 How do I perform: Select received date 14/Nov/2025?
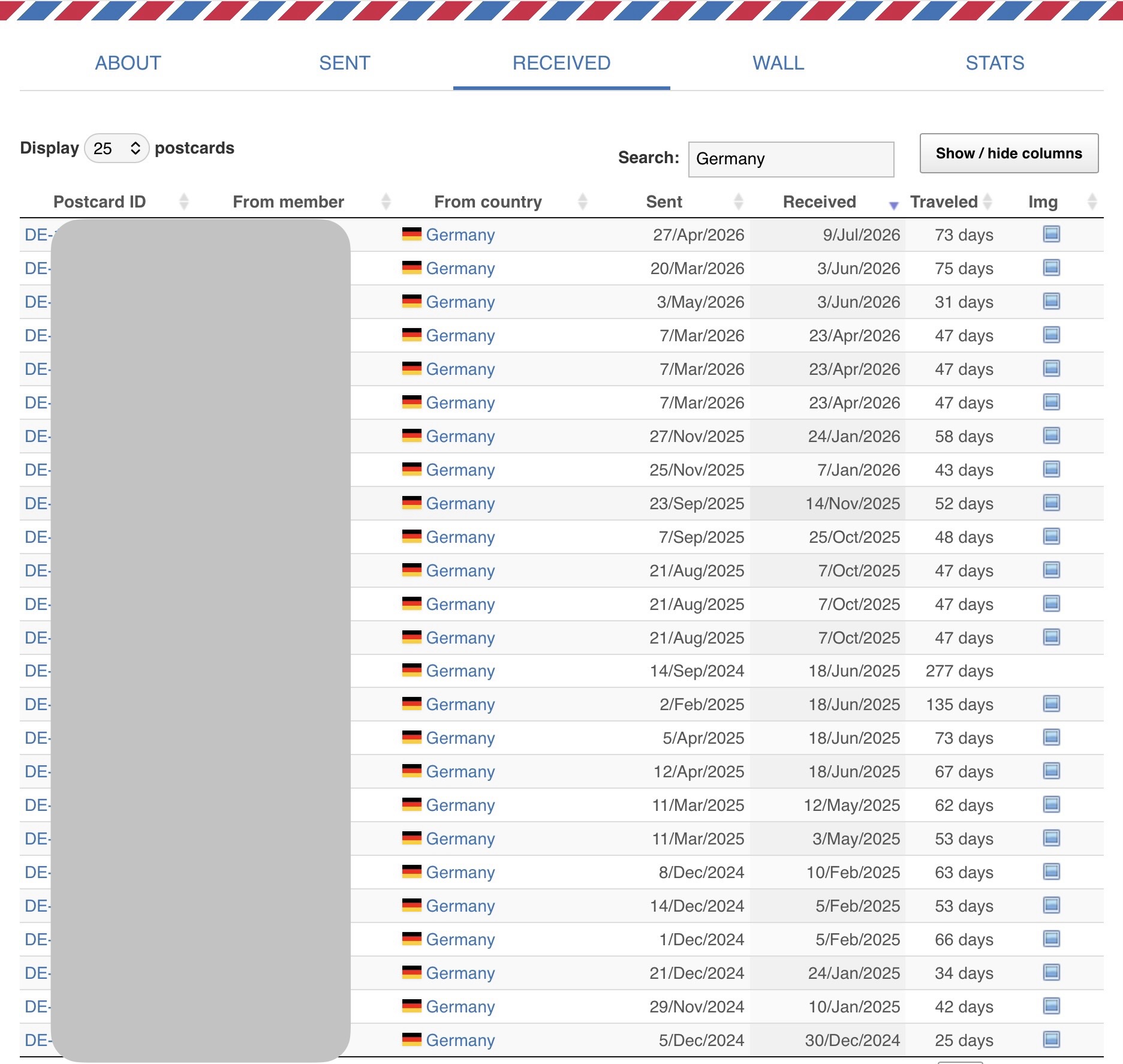coord(853,503)
